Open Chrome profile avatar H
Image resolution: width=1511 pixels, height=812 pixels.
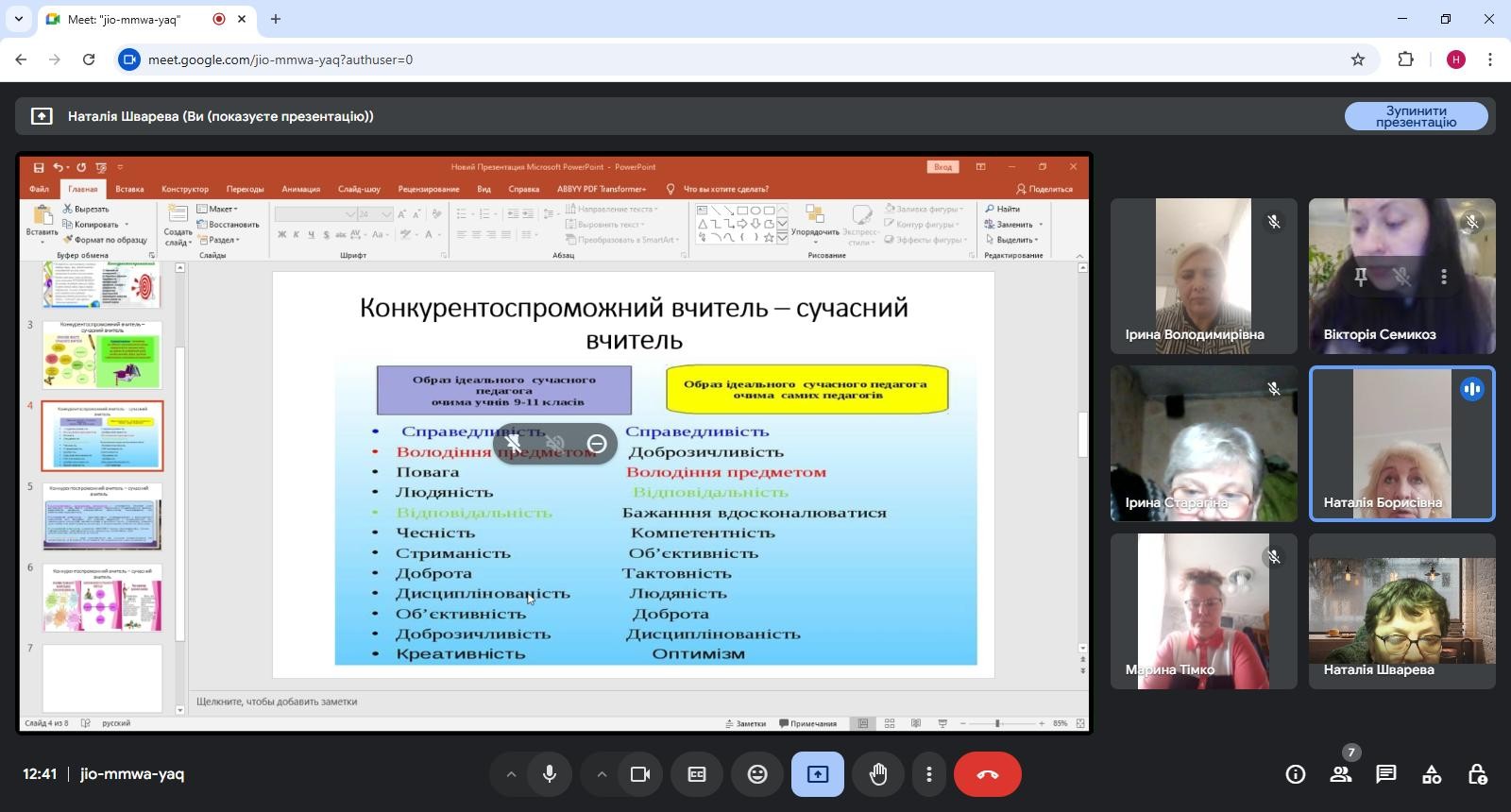coord(1456,59)
